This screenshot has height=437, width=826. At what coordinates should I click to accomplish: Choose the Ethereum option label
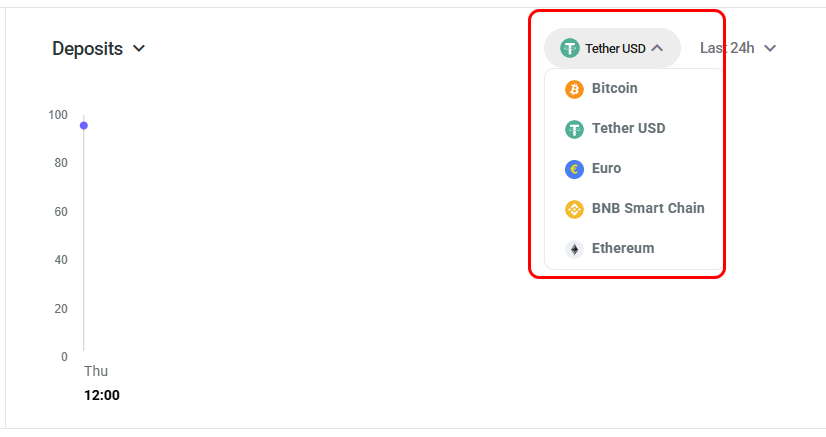point(622,248)
